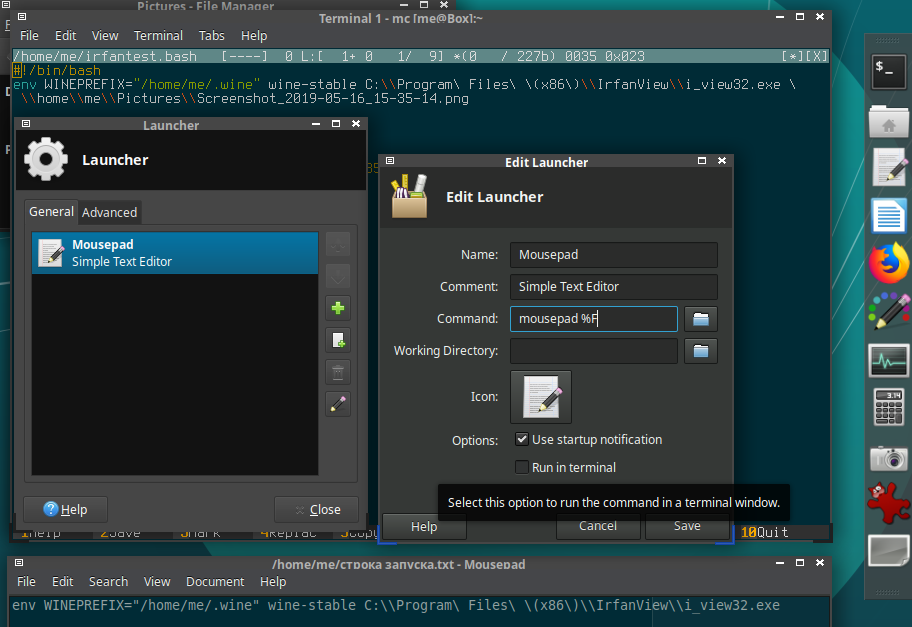Open the document writer icon in the dock

(889, 215)
